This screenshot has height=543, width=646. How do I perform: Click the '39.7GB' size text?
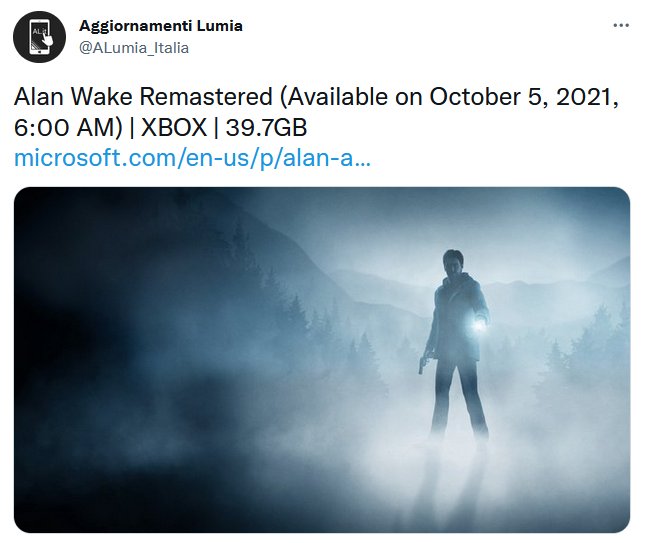tap(266, 127)
